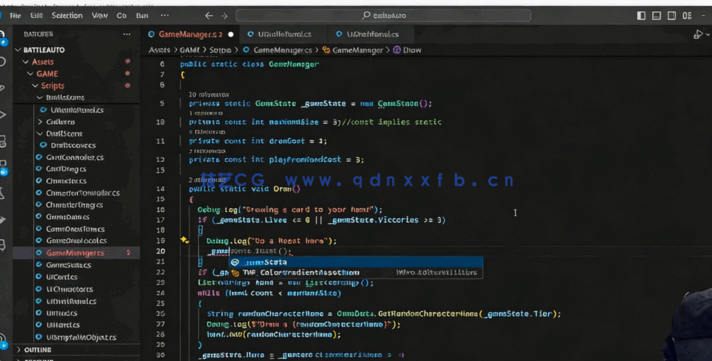Open UIBattlePanel.cs in the explorer tree

click(77, 110)
